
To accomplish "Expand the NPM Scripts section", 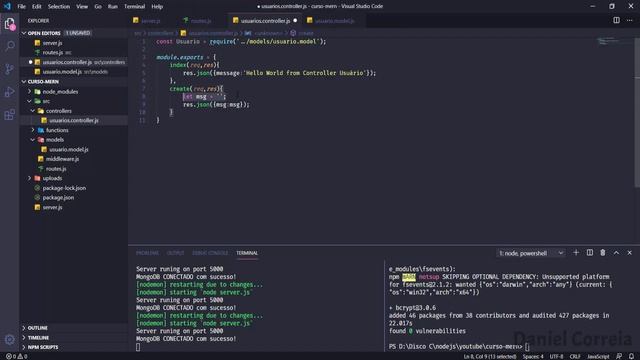I will pyautogui.click(x=43, y=347).
